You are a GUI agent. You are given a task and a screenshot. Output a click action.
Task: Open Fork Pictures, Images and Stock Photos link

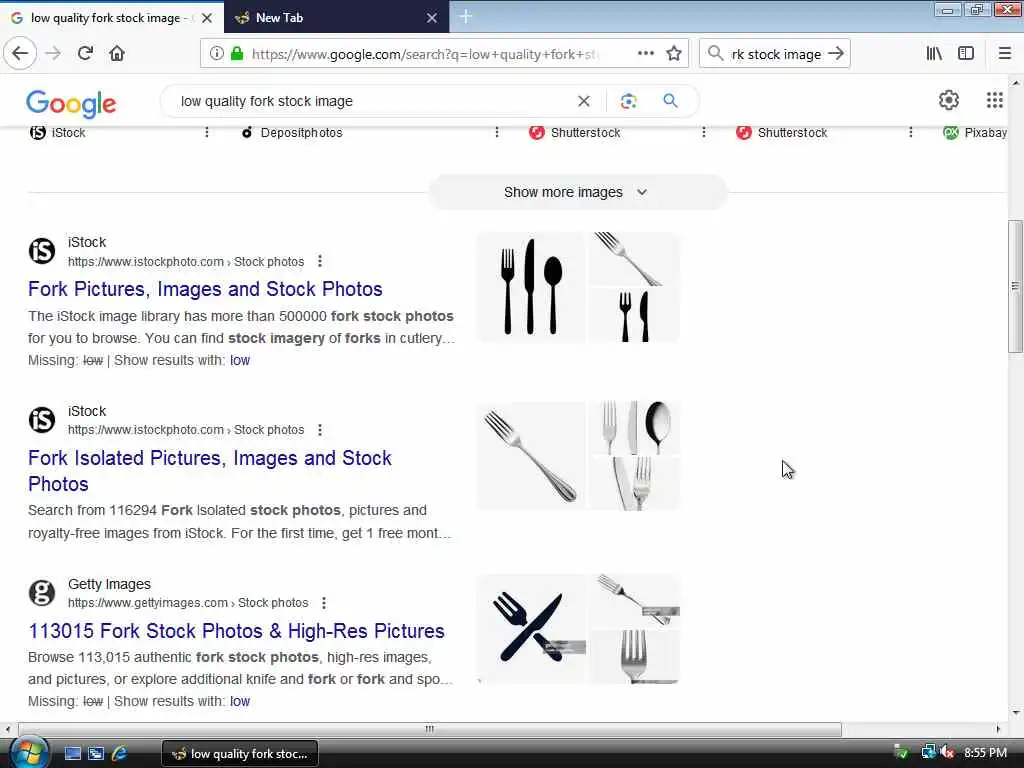click(x=205, y=289)
